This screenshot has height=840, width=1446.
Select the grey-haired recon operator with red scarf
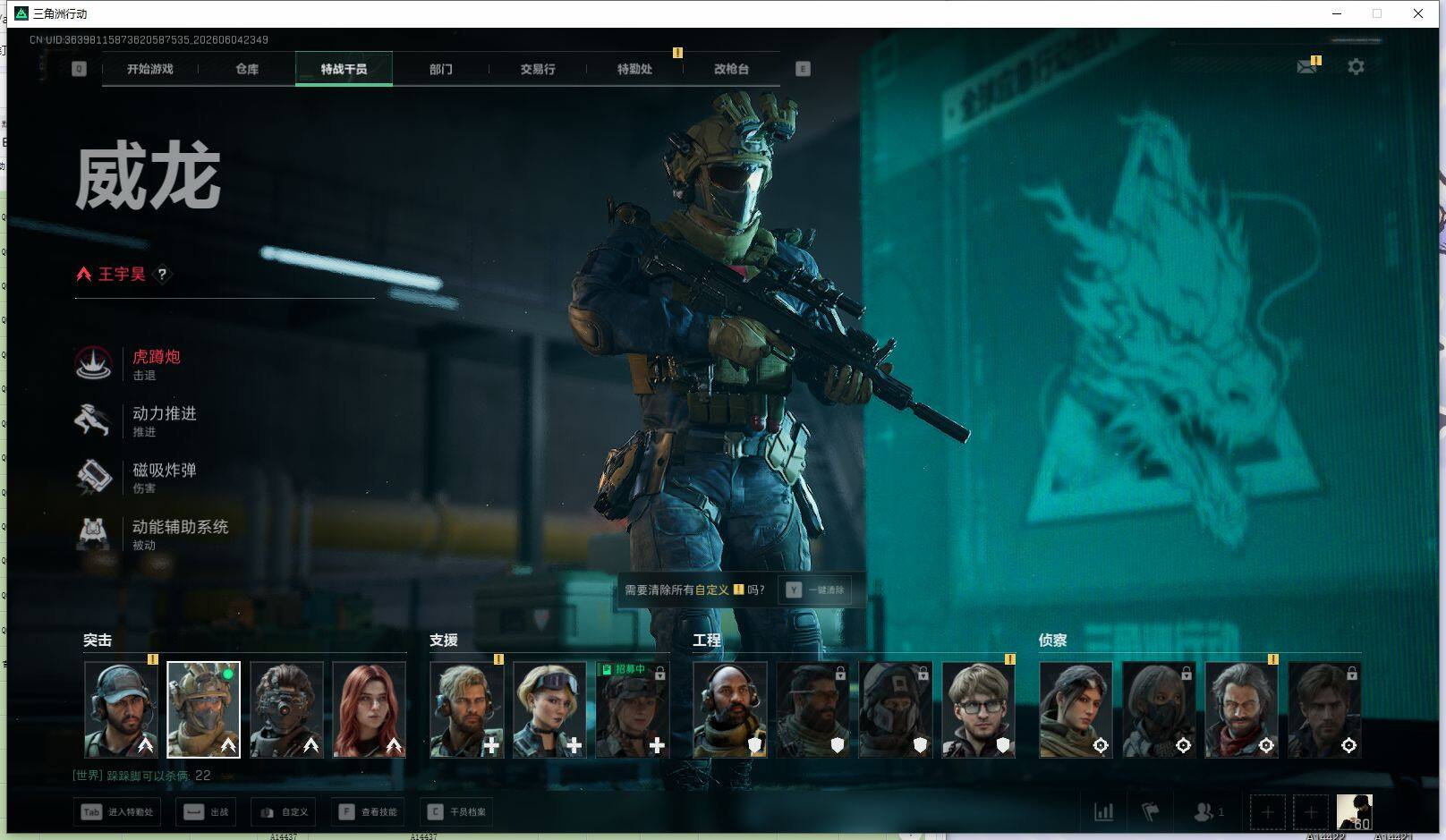(x=1242, y=709)
